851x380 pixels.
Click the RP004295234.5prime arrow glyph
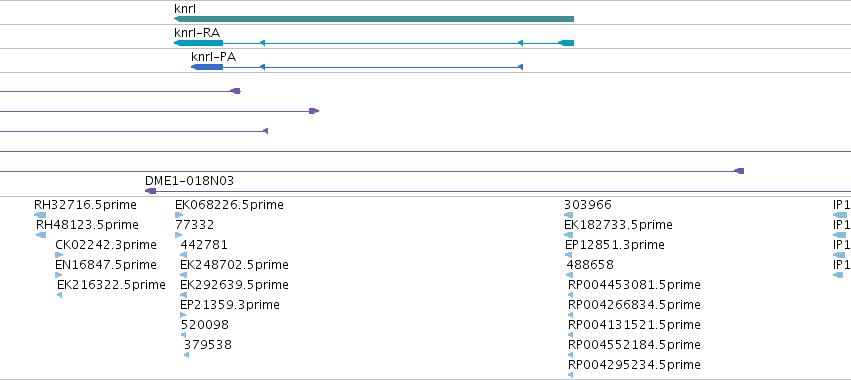tap(570, 375)
